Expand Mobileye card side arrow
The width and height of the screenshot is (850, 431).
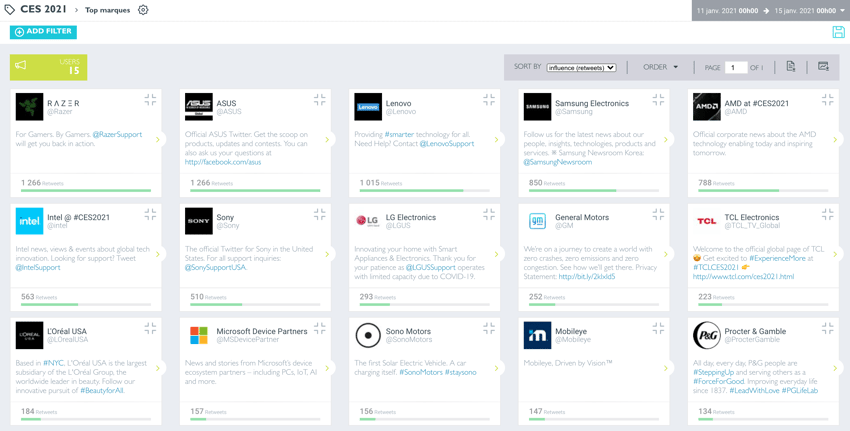666,368
